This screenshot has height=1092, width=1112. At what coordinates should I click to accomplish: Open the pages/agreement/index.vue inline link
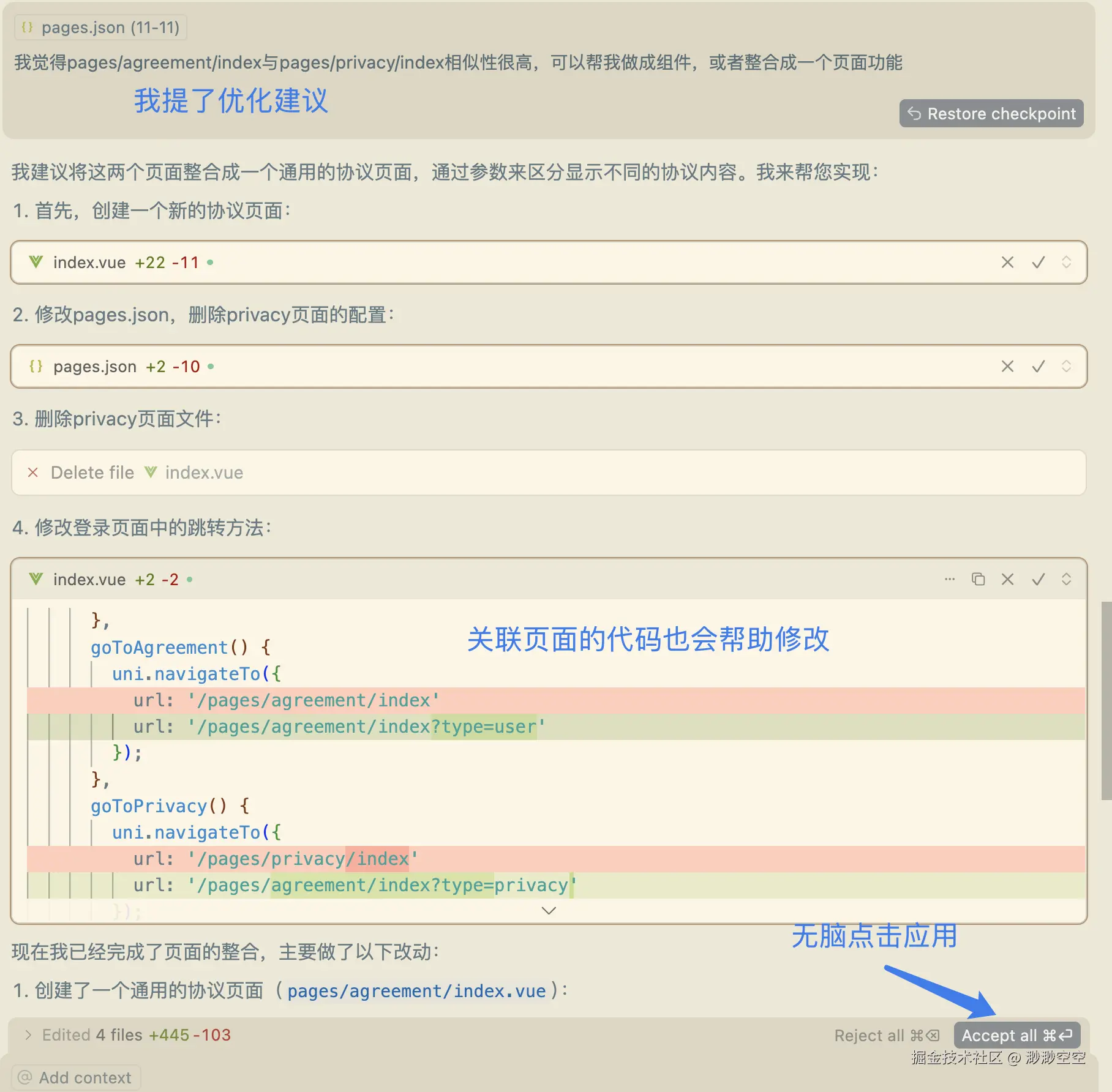click(x=416, y=991)
